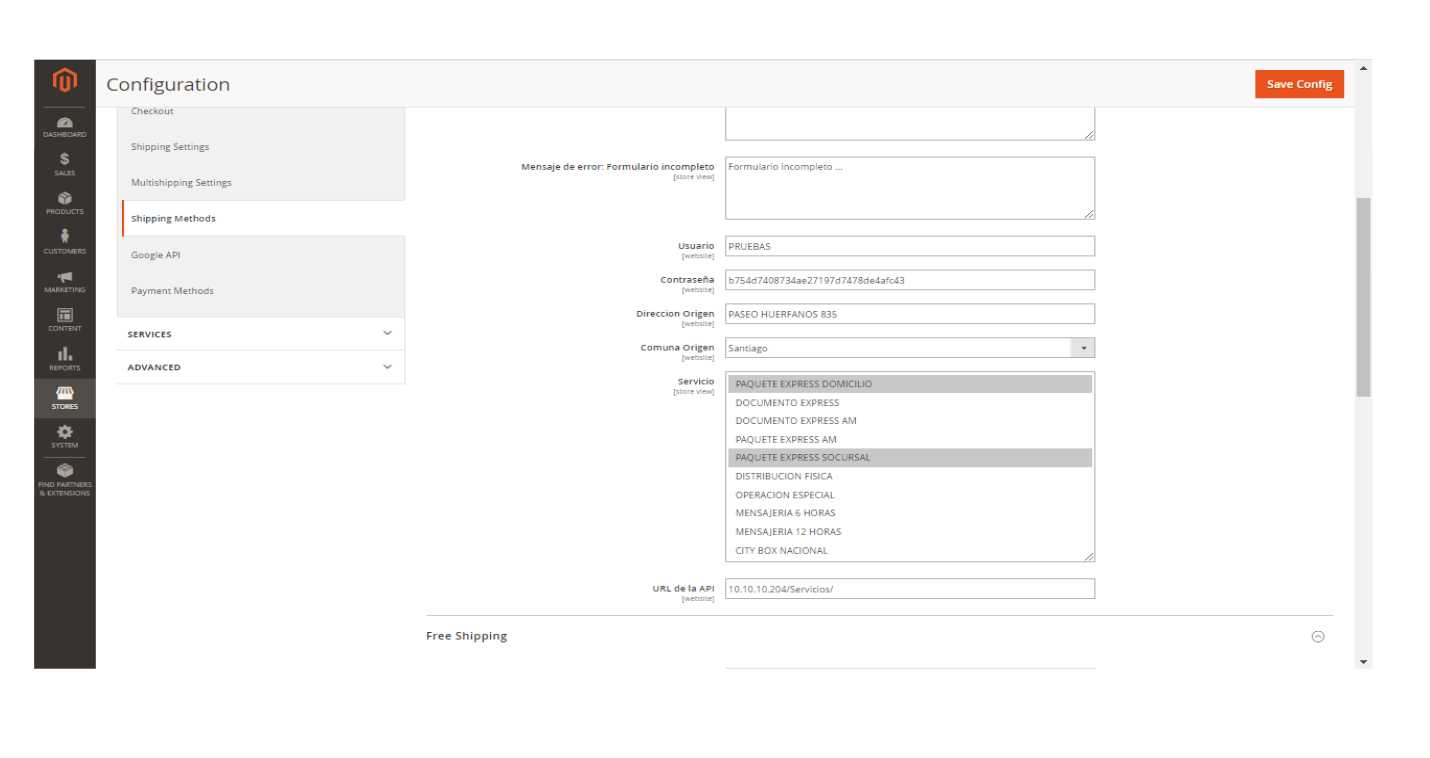Open the Comuna Origen dropdown

click(x=909, y=348)
